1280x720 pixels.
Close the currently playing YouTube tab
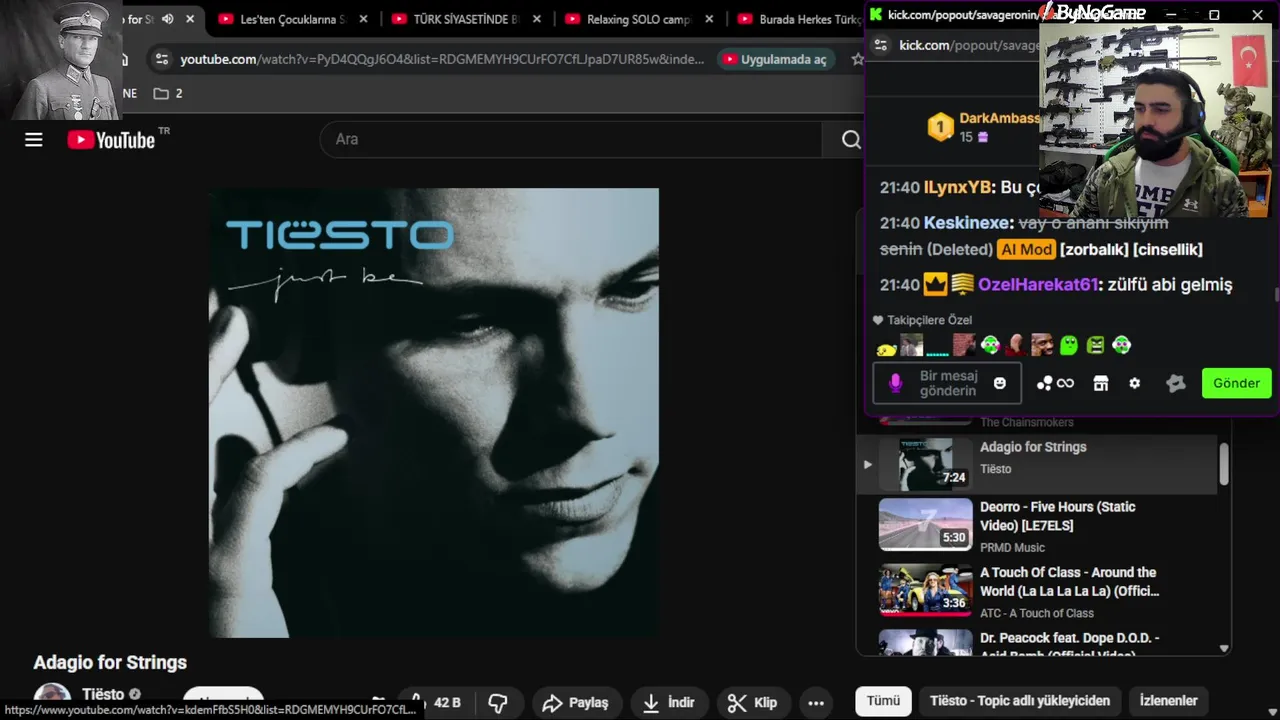[x=190, y=19]
